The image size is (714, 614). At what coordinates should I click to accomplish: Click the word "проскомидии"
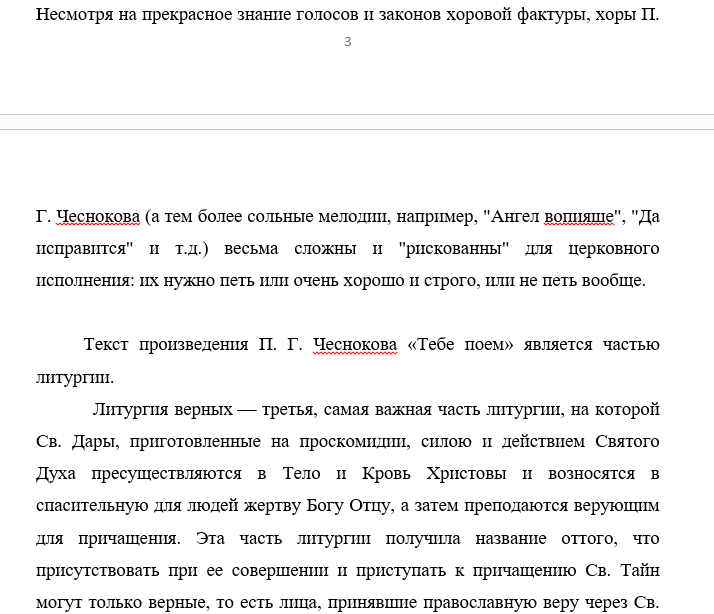click(x=355, y=442)
